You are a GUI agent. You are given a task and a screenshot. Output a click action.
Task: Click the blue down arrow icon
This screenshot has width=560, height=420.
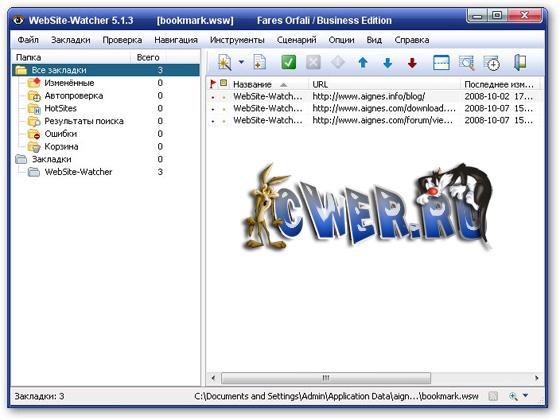click(388, 63)
